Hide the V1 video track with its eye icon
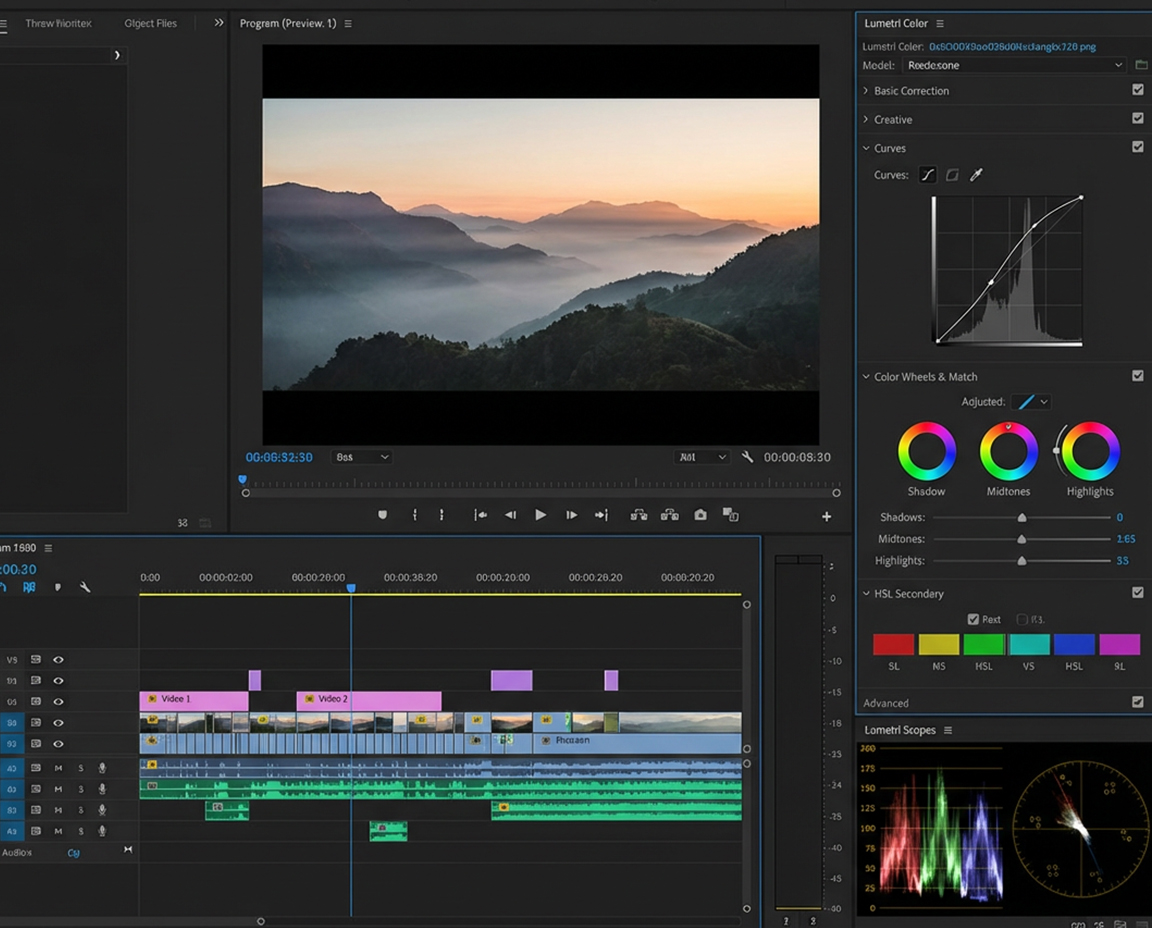1152x928 pixels. coord(58,743)
